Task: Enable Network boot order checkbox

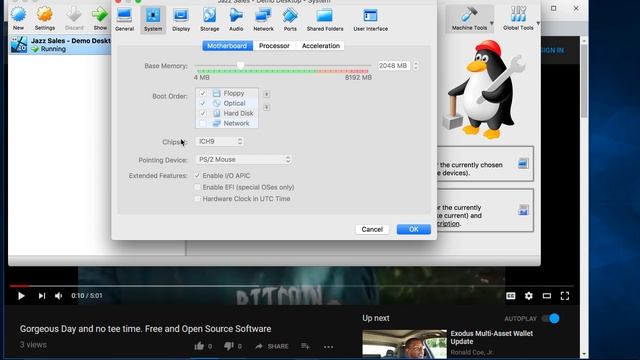Action: (x=202, y=123)
